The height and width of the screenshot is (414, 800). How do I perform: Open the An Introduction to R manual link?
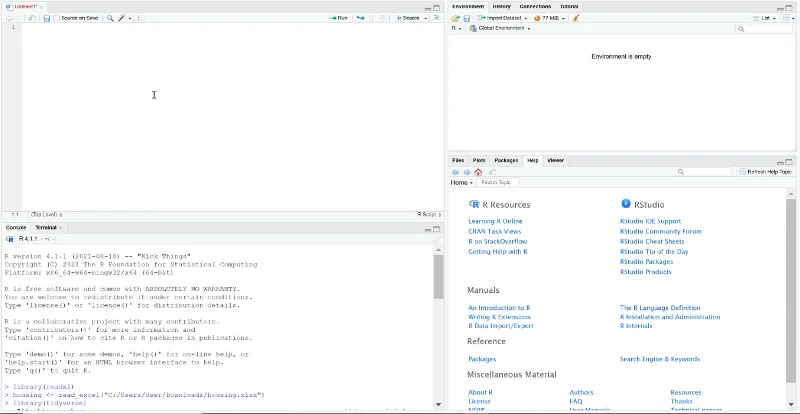pyautogui.click(x=499, y=308)
